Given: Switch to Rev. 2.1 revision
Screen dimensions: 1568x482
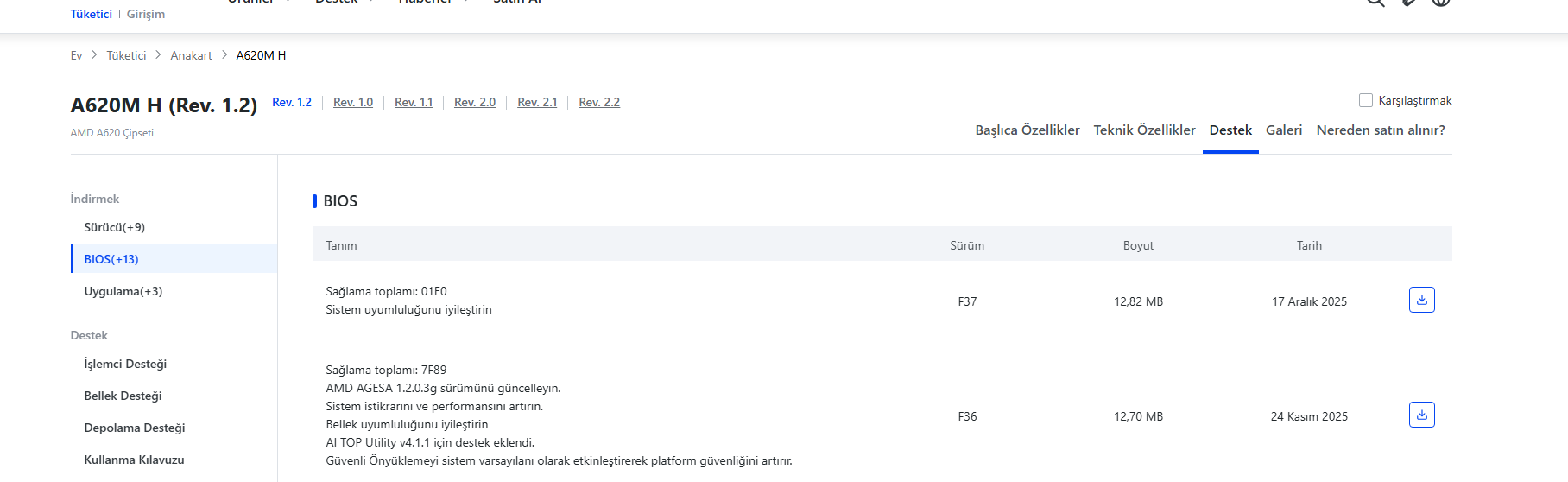Looking at the screenshot, I should [x=537, y=102].
